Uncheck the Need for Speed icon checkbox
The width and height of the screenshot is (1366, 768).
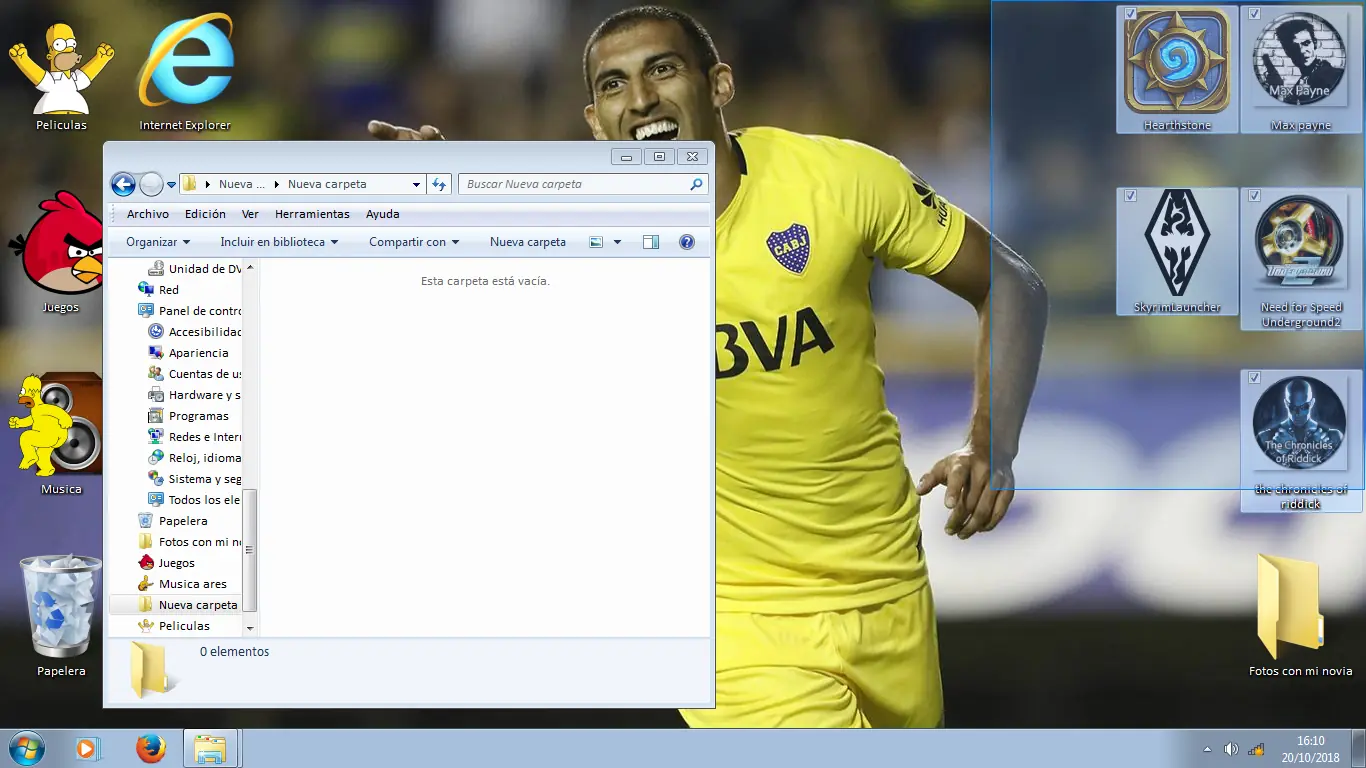pos(1254,196)
